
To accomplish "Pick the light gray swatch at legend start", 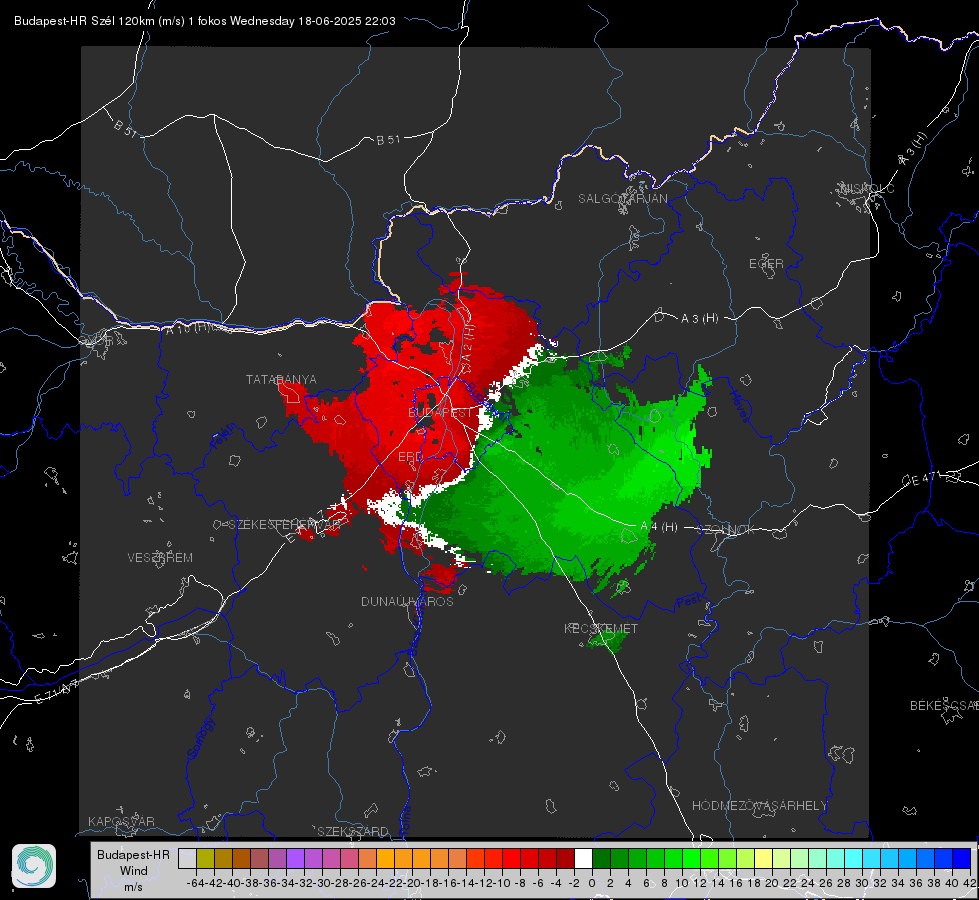I will pos(187,858).
